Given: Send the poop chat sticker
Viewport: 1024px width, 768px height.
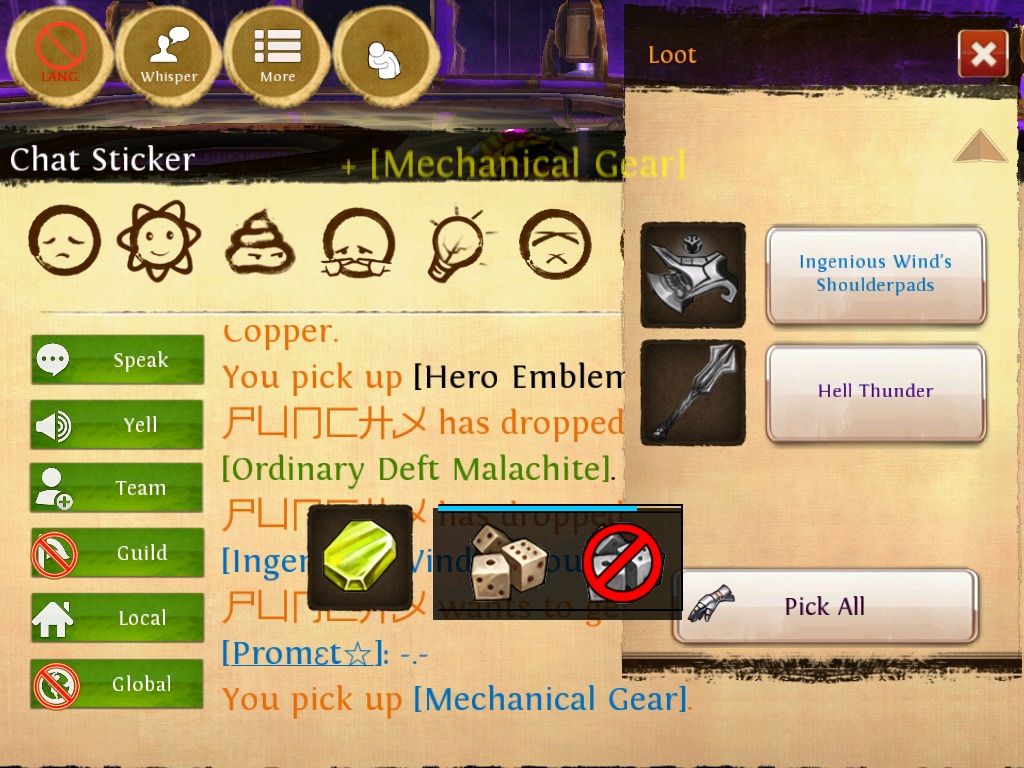Looking at the screenshot, I should (260, 240).
